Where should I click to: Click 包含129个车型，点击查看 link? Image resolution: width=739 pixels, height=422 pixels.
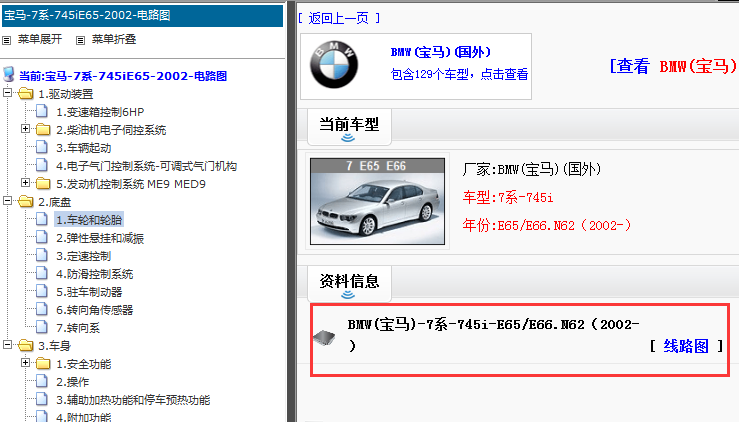[460, 74]
